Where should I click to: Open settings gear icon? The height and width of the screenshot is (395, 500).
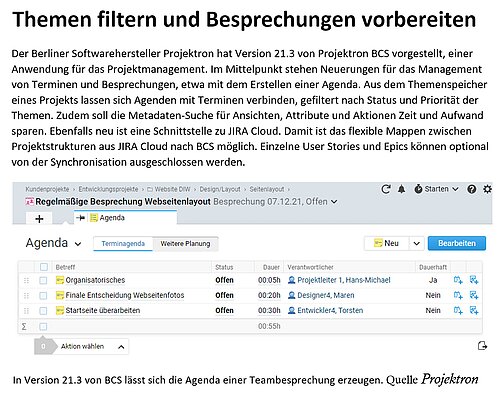487,189
